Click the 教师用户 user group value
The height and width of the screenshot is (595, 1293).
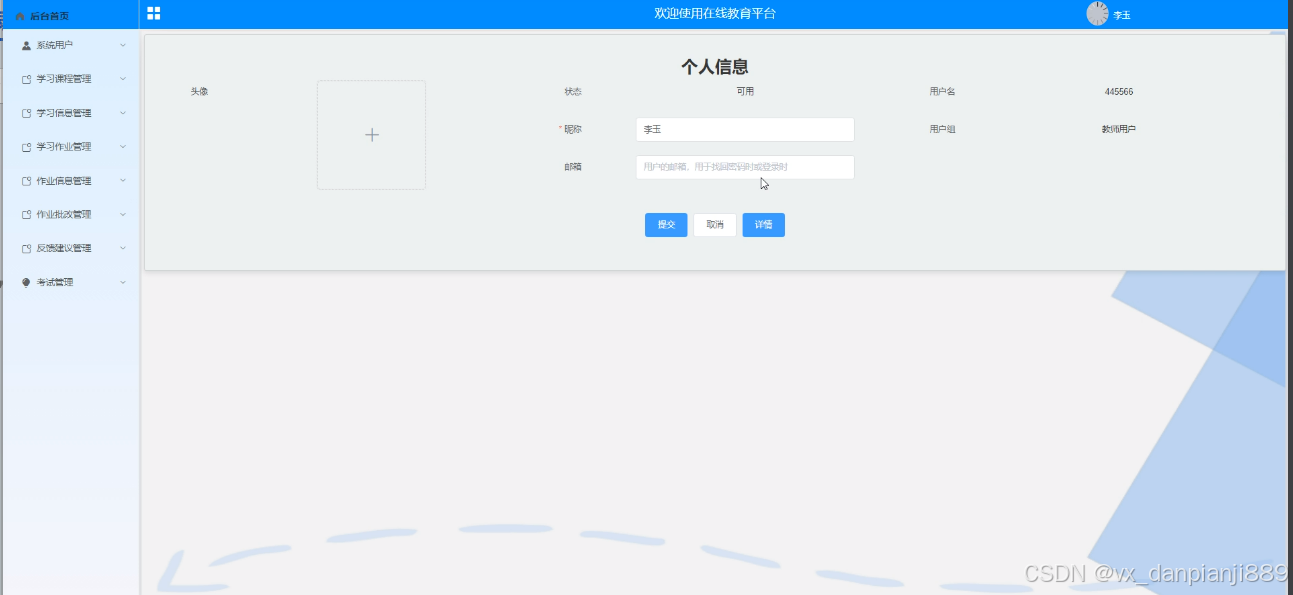(x=1119, y=129)
